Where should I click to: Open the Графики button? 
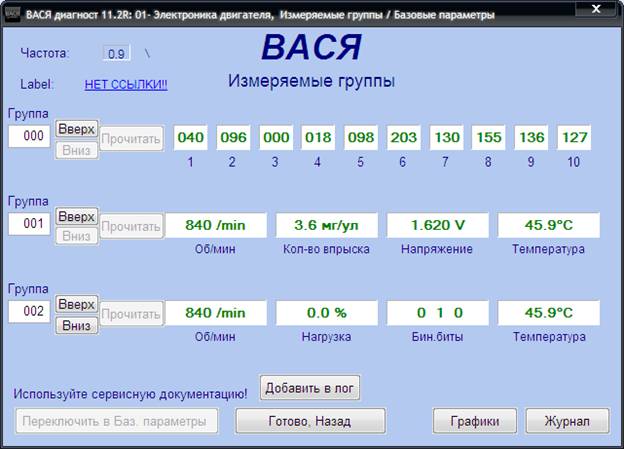point(475,421)
